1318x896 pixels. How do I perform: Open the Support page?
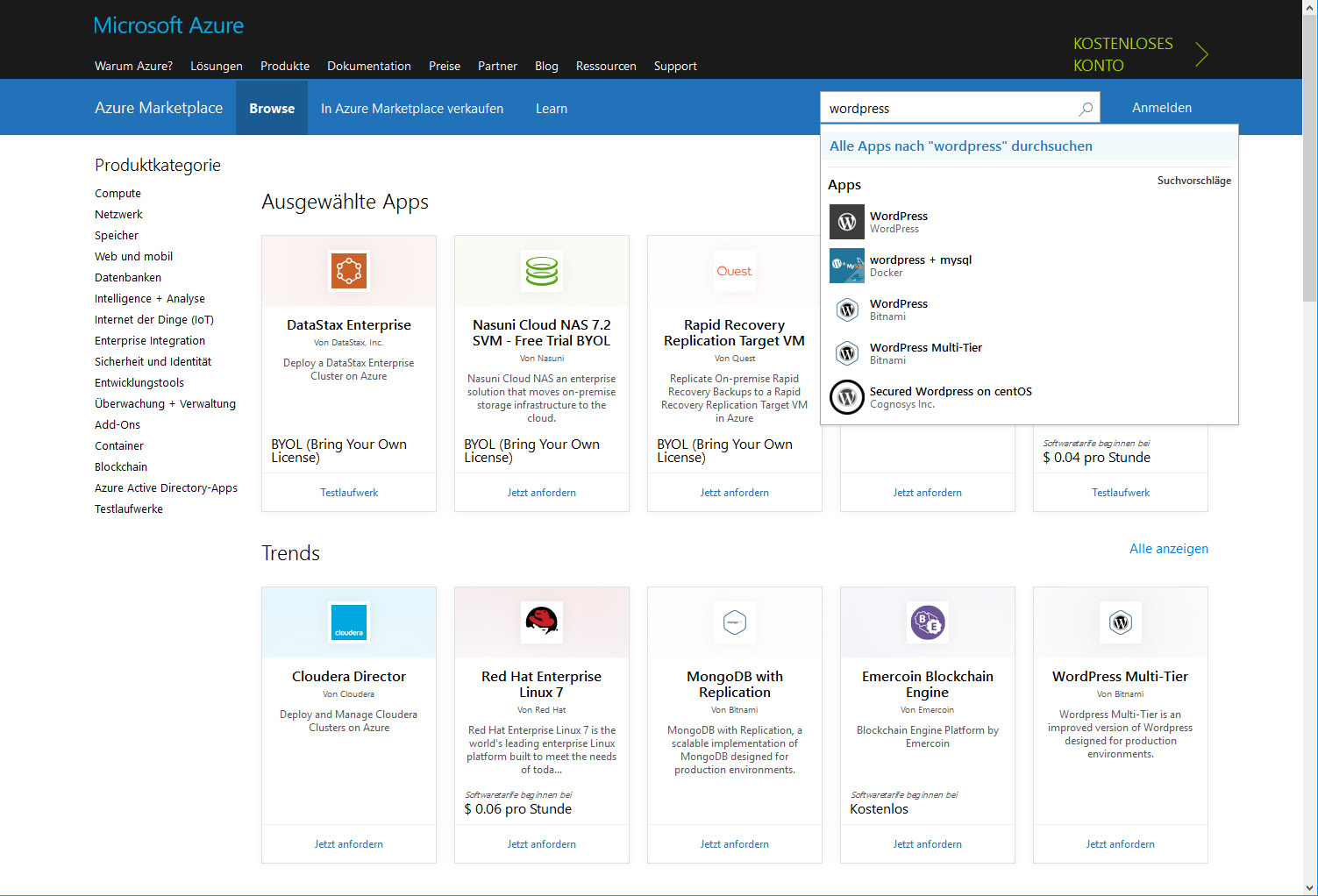tap(675, 66)
